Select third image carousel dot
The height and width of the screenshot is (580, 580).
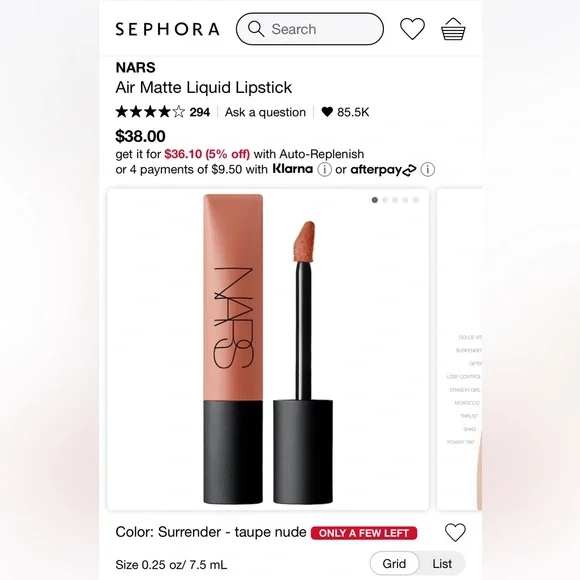(395, 200)
